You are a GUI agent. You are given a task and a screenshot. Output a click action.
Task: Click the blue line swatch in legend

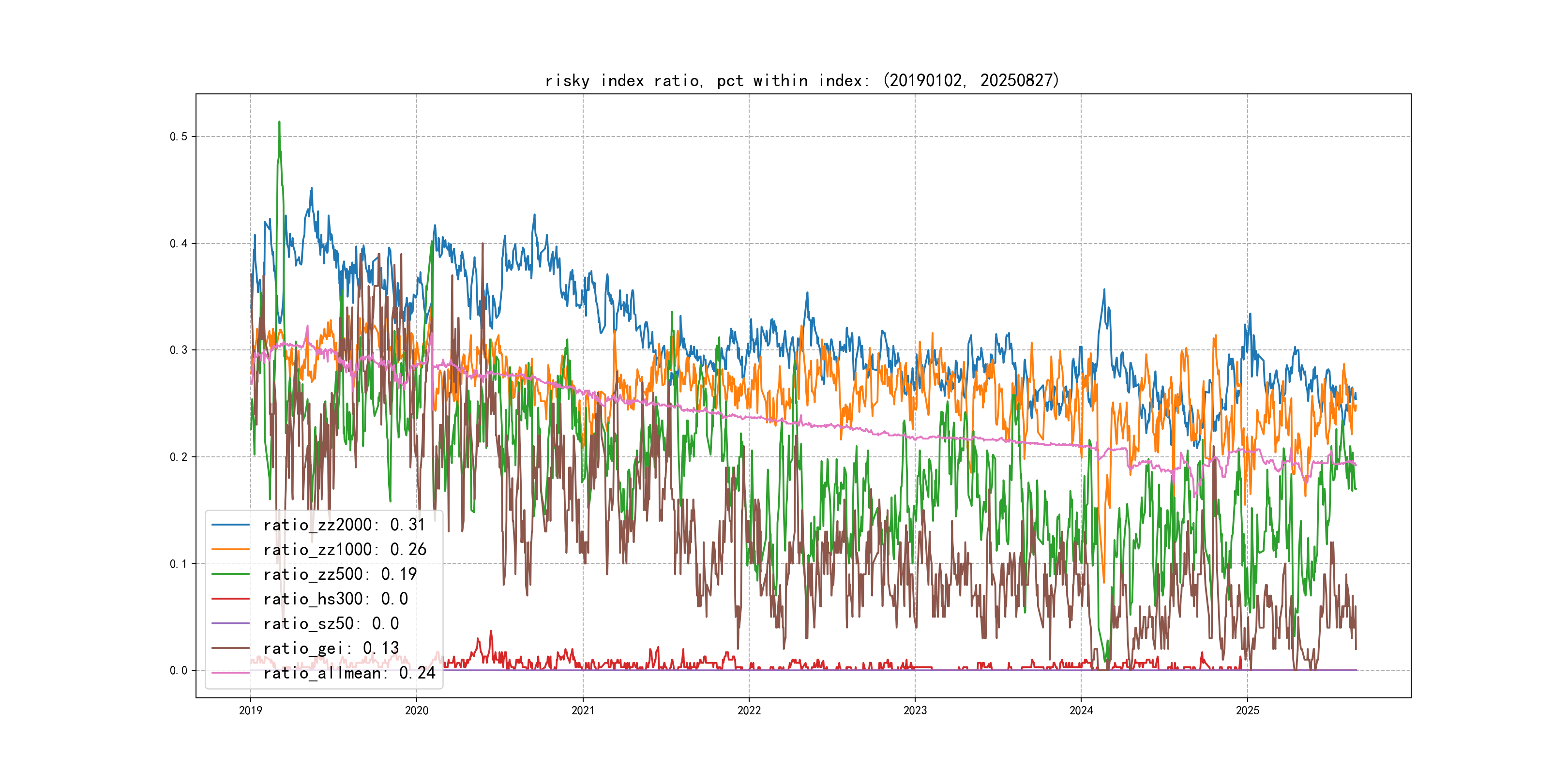(x=230, y=525)
